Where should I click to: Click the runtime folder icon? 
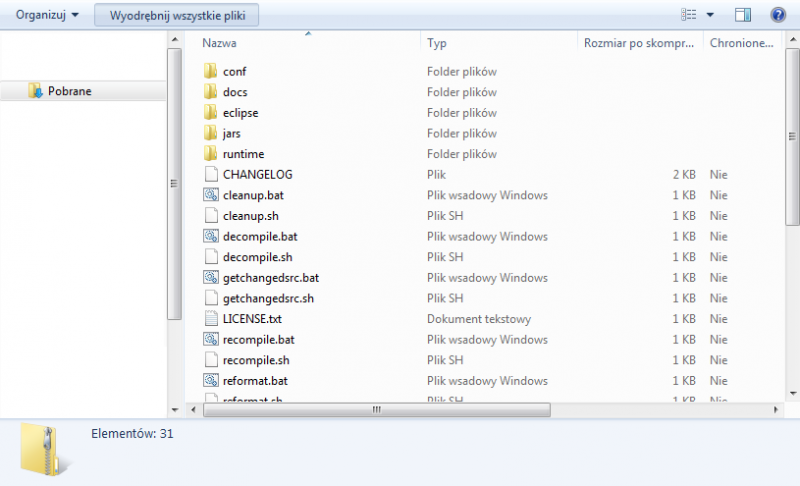(210, 154)
